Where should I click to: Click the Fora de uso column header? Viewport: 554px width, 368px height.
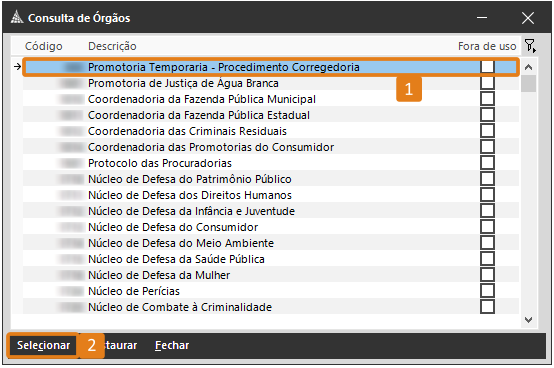point(487,46)
